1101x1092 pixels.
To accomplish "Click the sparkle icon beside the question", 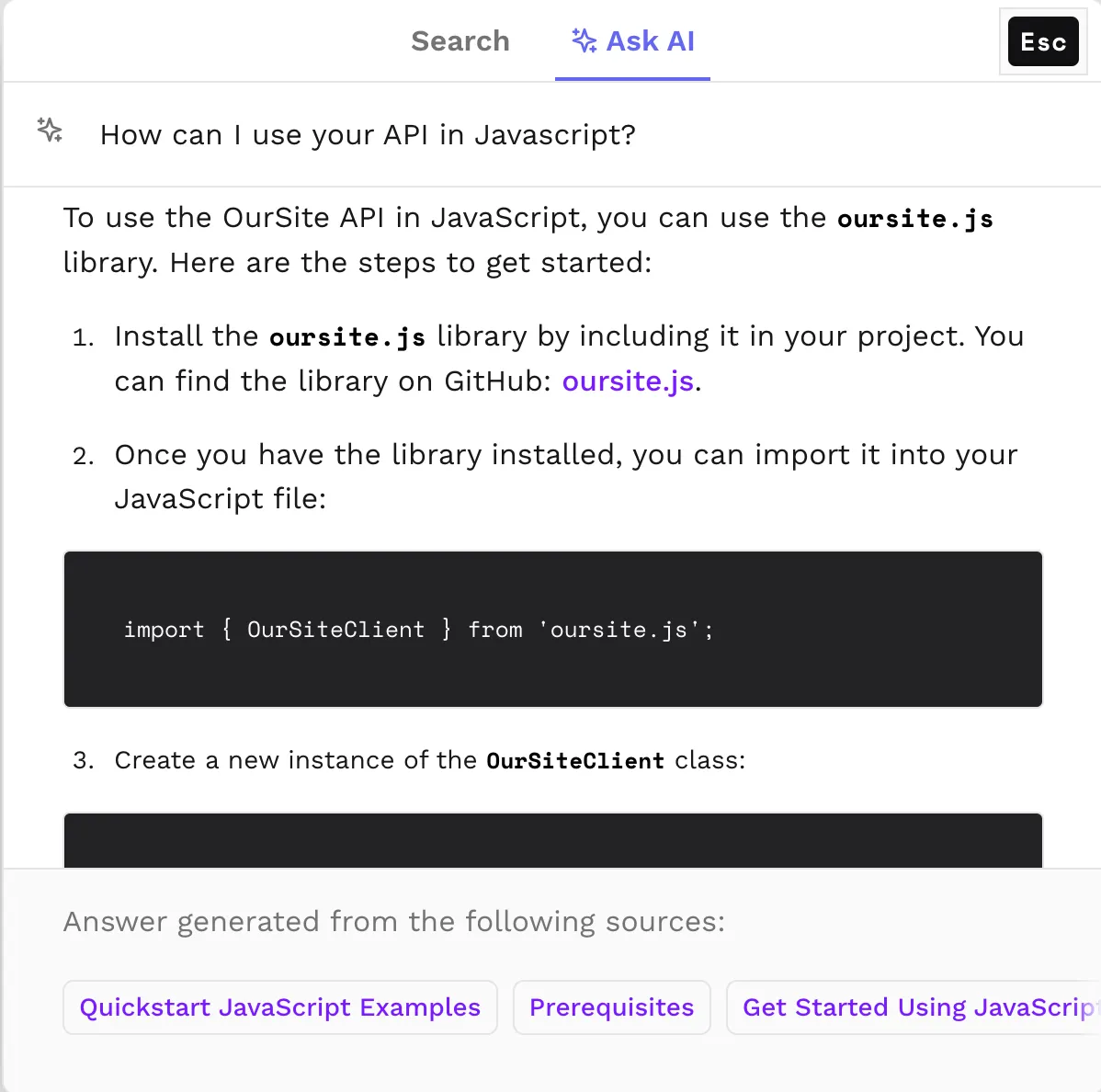I will [50, 130].
